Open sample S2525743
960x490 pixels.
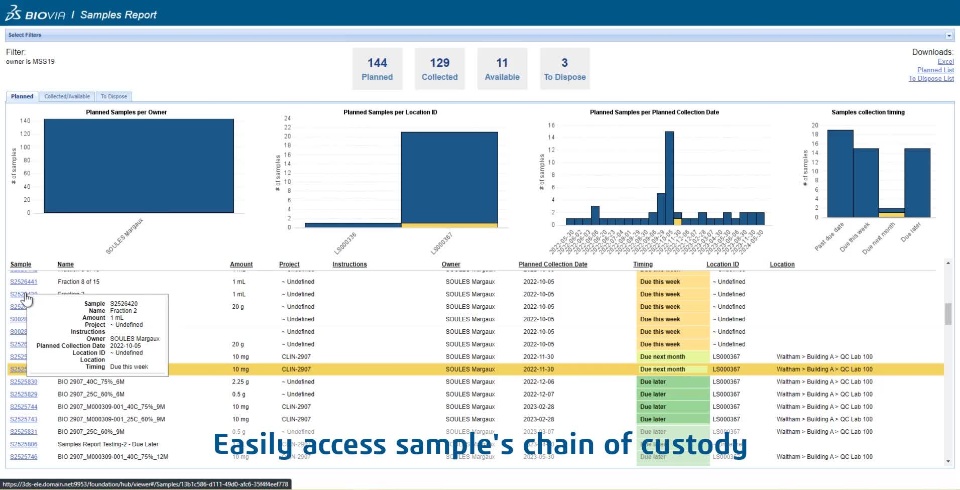coord(23,420)
